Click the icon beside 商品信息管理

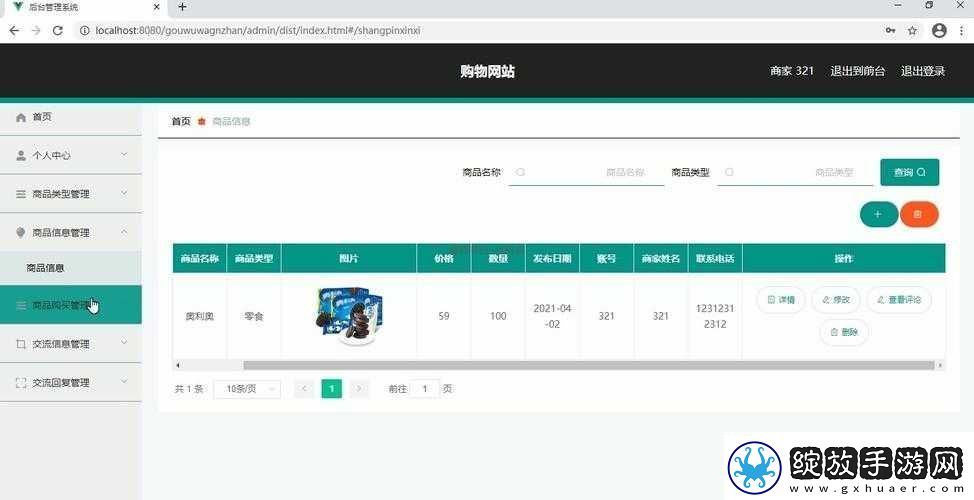coord(21,232)
